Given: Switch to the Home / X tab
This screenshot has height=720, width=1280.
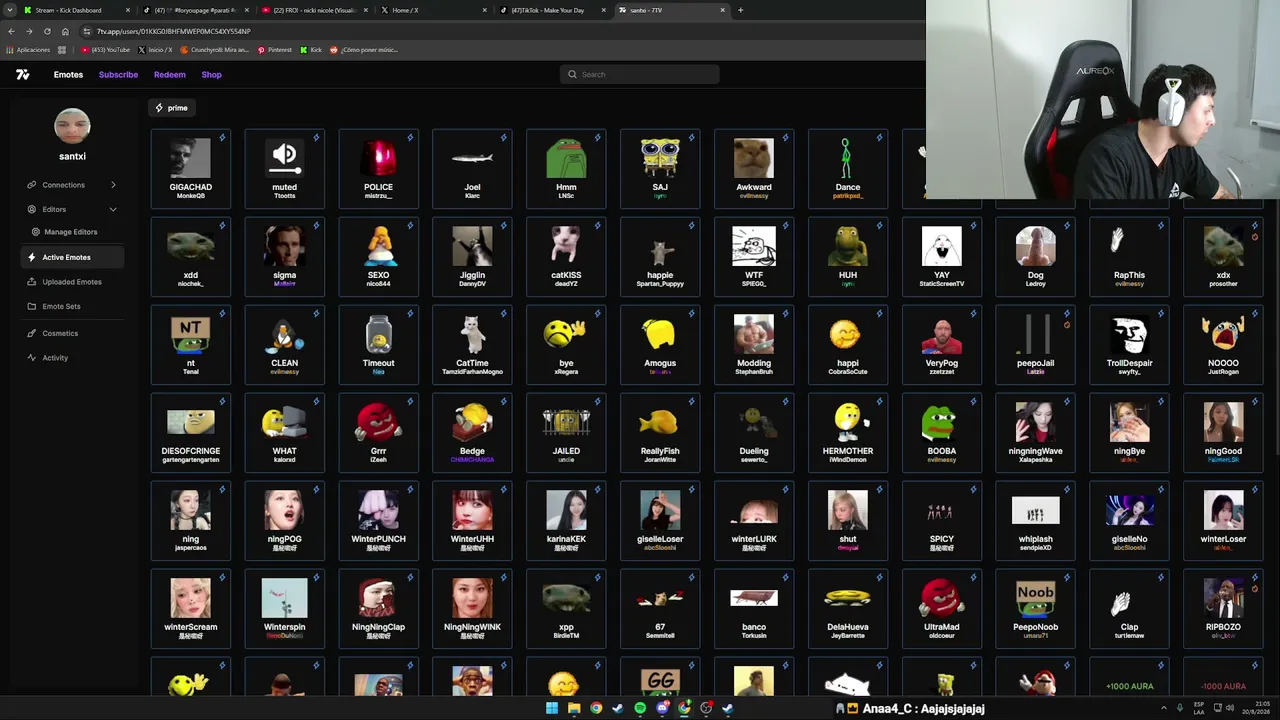Looking at the screenshot, I should [433, 10].
